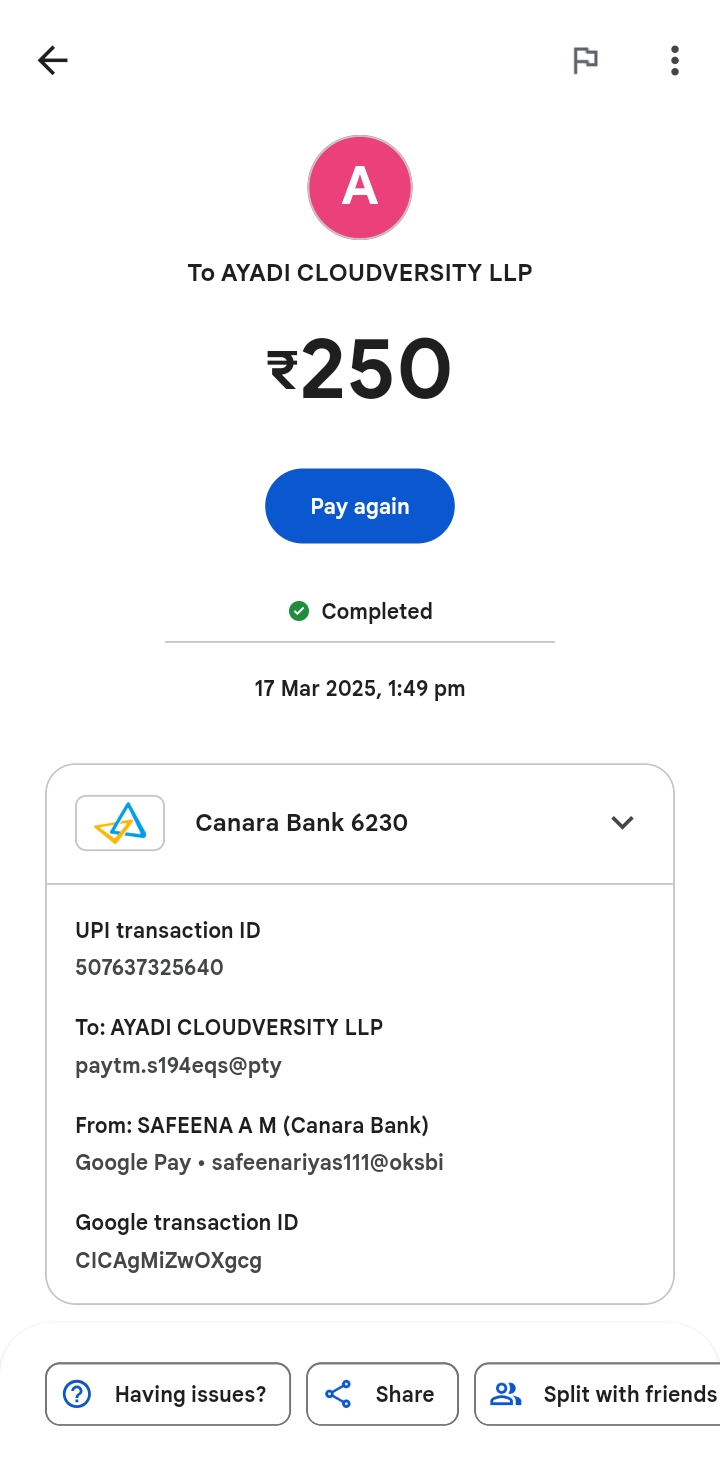Tap the question mark help icon
The height and width of the screenshot is (1465, 720).
pos(77,1394)
